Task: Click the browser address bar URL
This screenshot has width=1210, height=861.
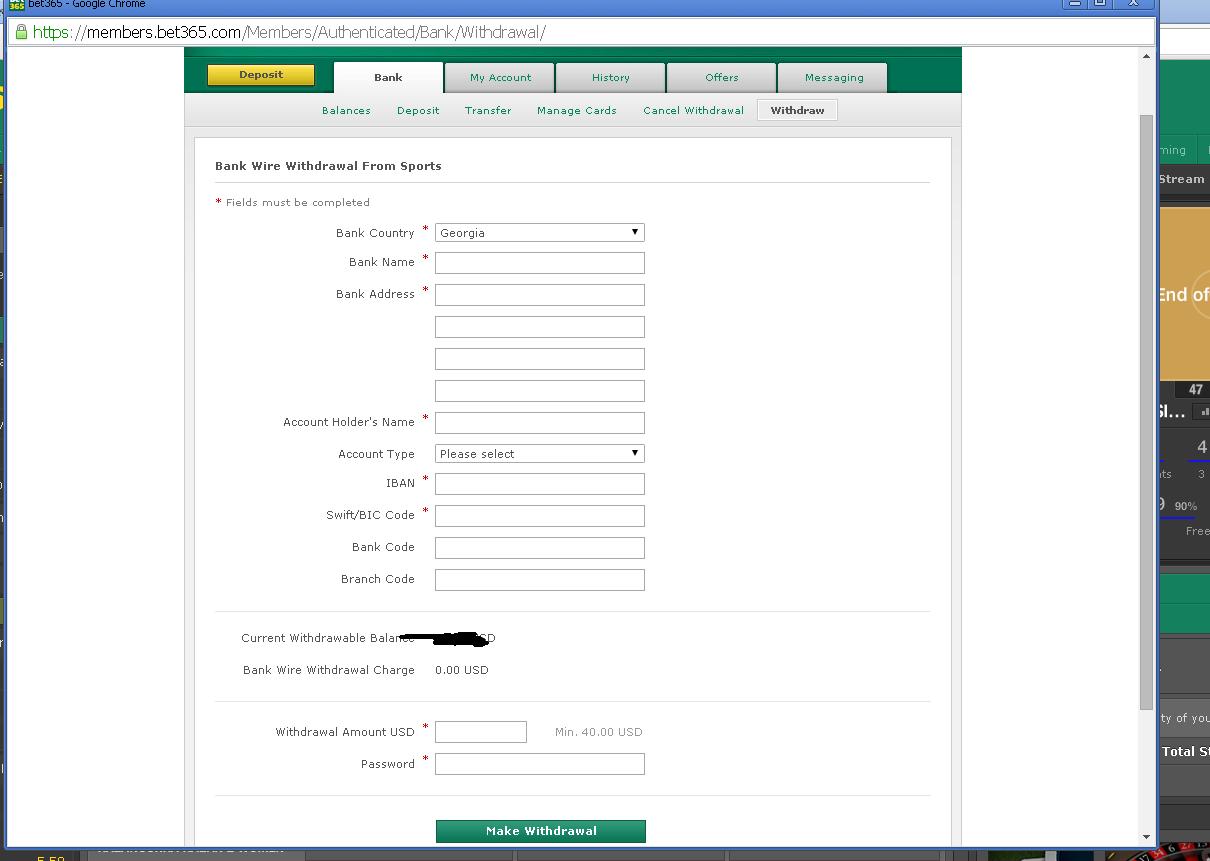Action: tap(289, 32)
